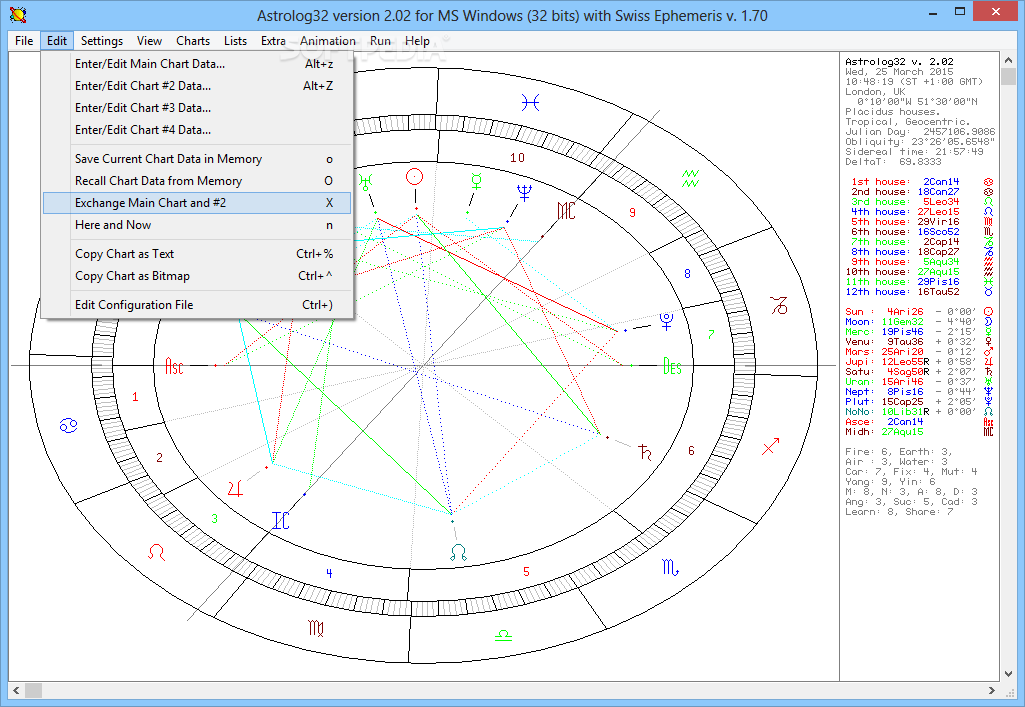Click the '1st house: 2Can14' row
Image resolution: width=1025 pixels, height=707 pixels.
click(922, 182)
